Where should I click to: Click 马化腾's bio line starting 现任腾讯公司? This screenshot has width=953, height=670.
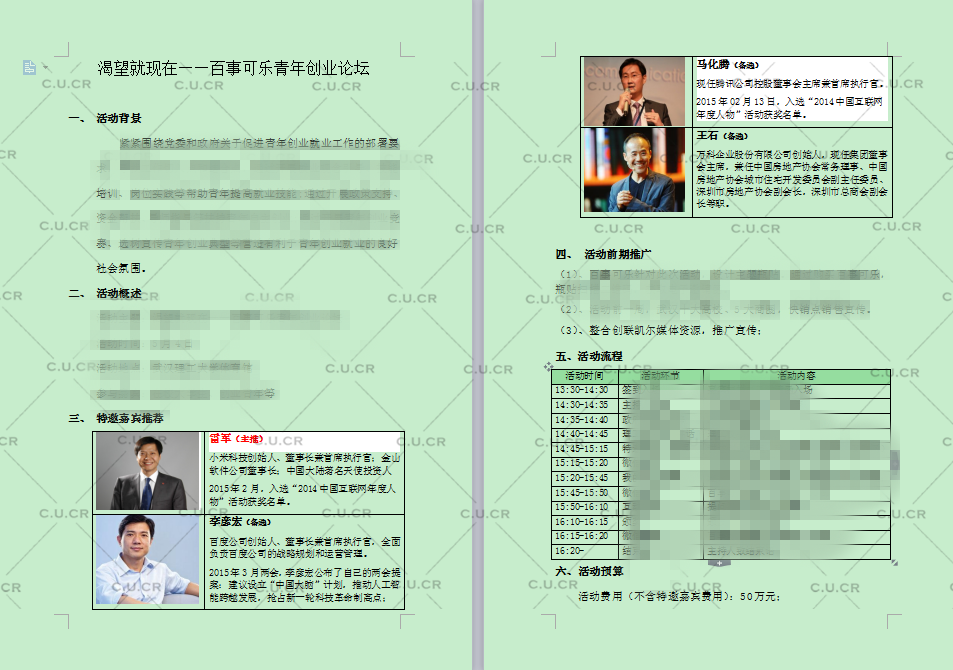click(x=790, y=83)
